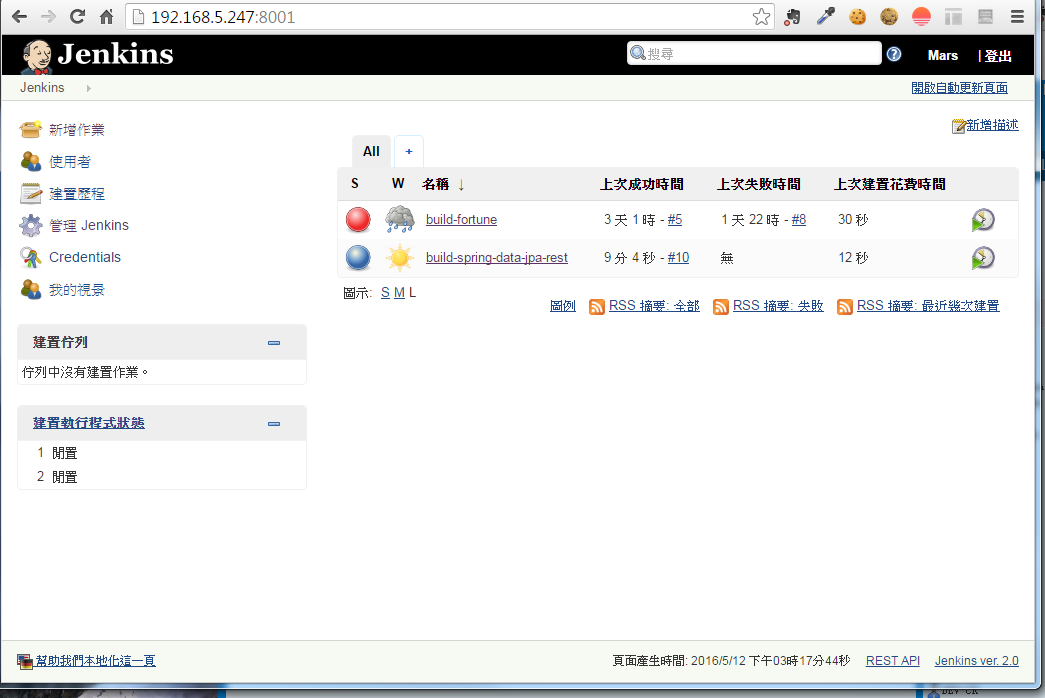Open 使用者 (users) page
The height and width of the screenshot is (698, 1045).
tap(69, 161)
